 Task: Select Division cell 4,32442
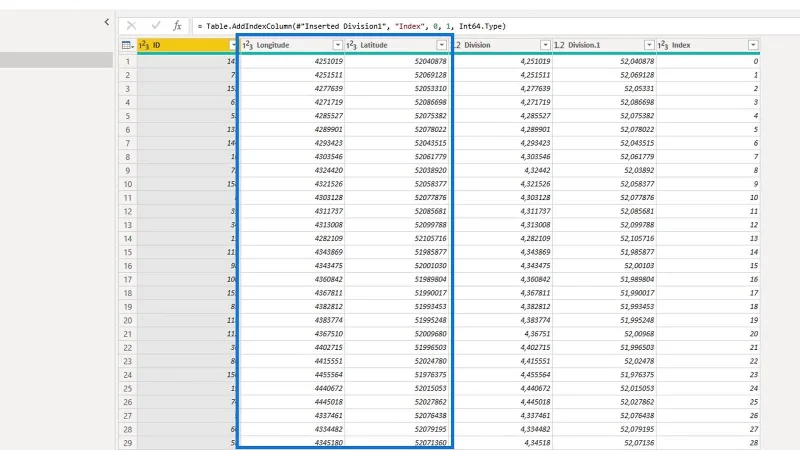[501, 170]
